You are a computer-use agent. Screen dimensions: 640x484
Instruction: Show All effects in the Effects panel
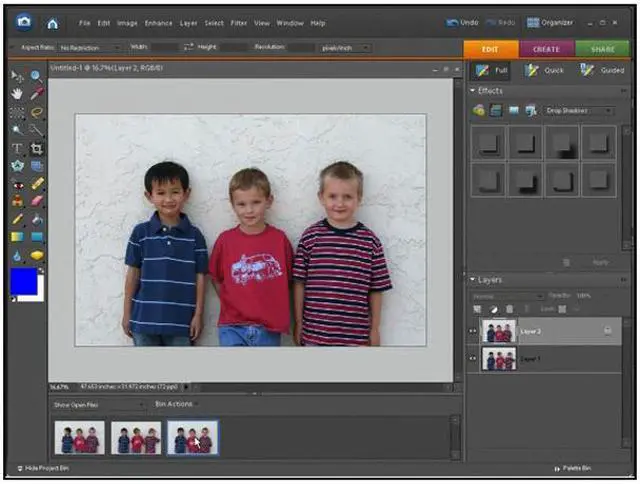point(531,110)
